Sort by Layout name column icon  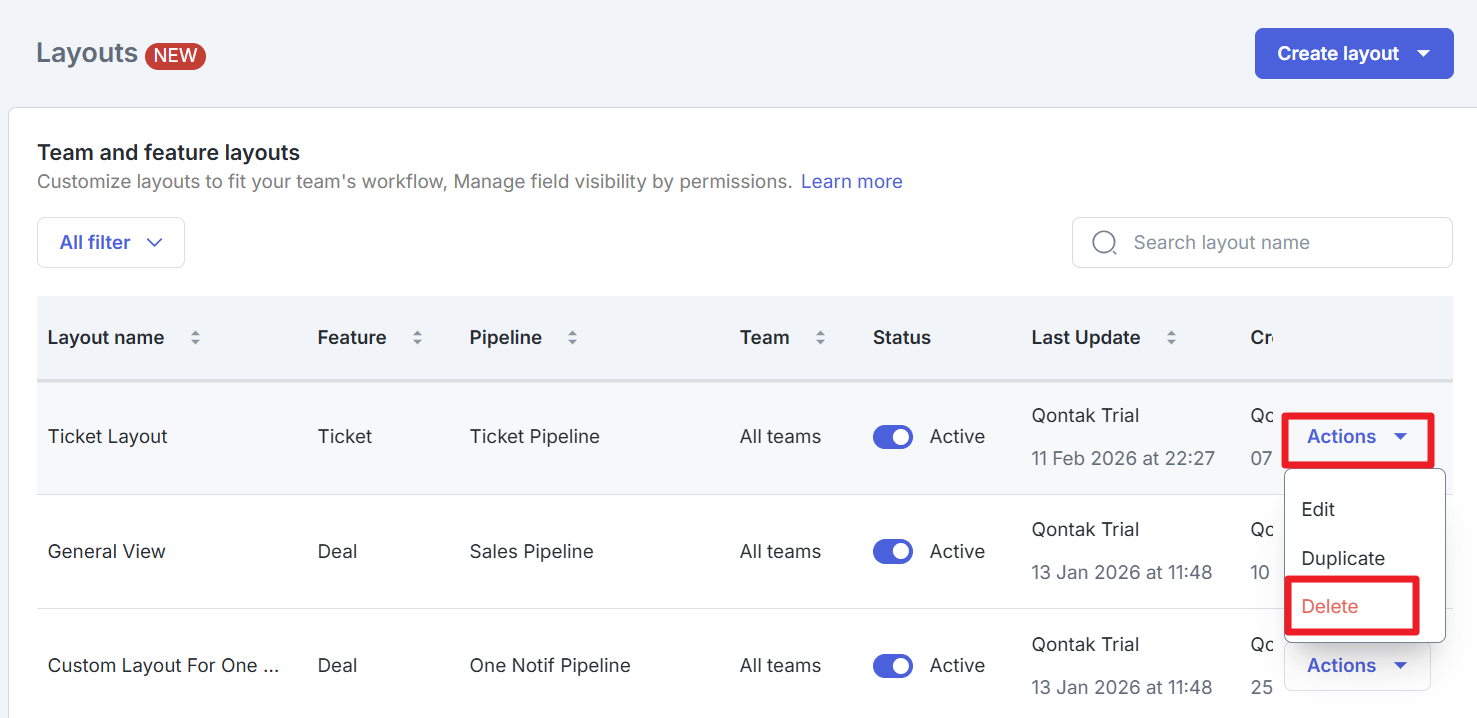pos(195,338)
